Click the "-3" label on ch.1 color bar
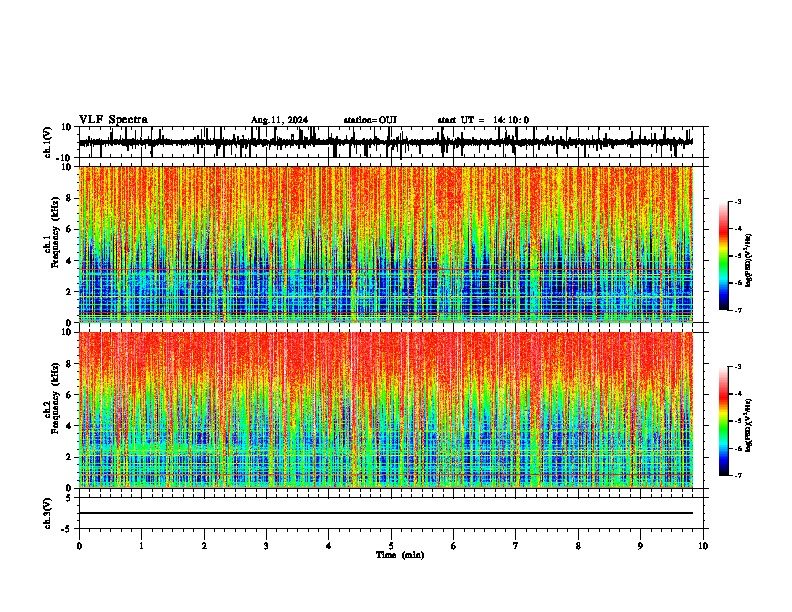The image size is (792, 612). [x=737, y=201]
